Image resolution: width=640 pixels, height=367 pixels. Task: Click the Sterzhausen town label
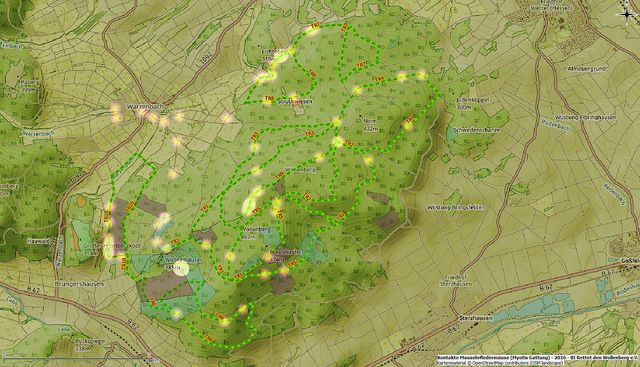tap(475, 318)
